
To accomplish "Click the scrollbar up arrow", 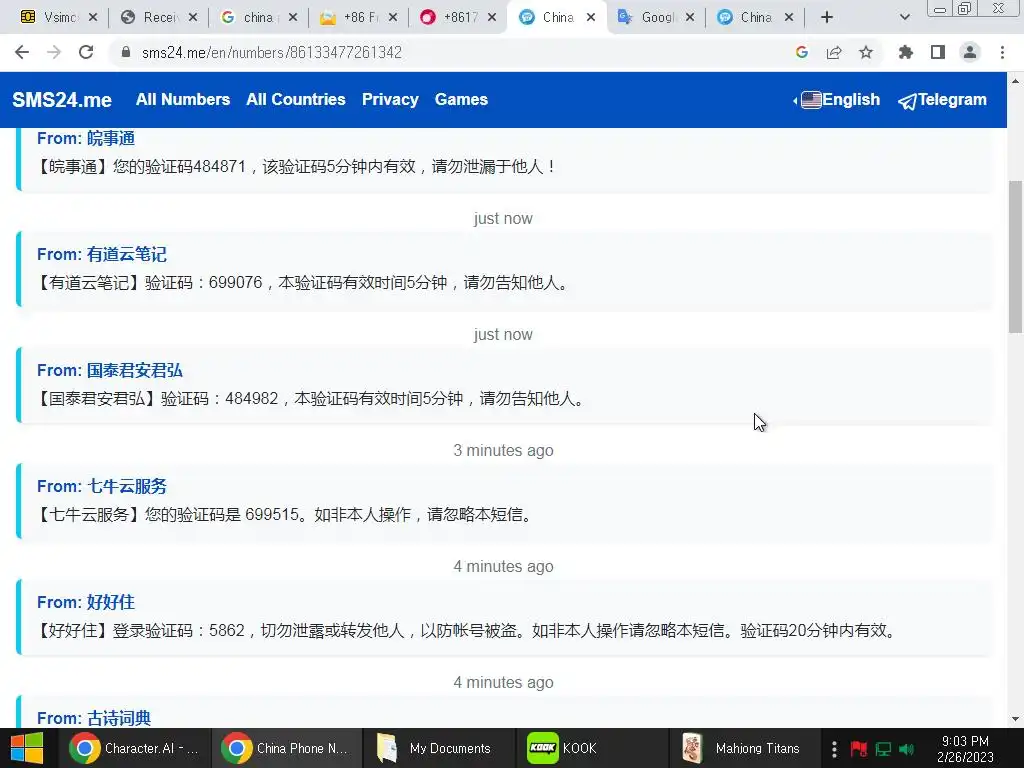I will click(1016, 80).
